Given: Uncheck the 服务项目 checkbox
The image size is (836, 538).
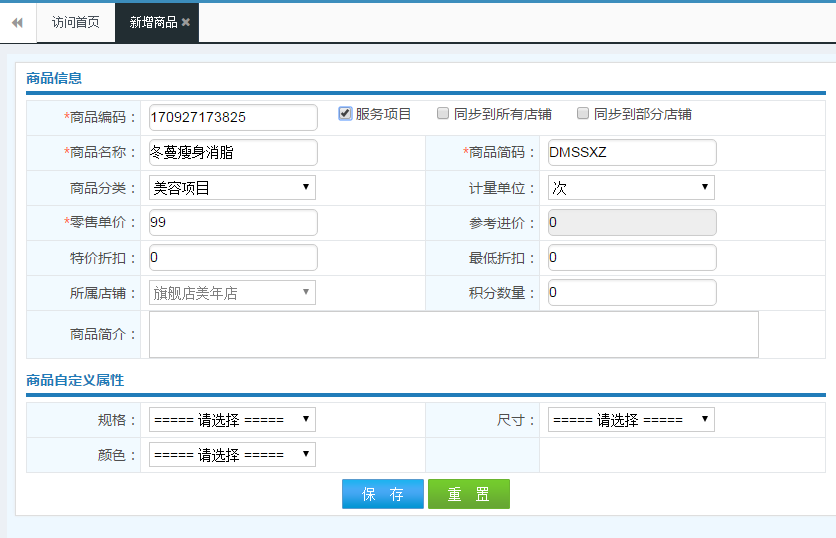Looking at the screenshot, I should click(x=346, y=114).
